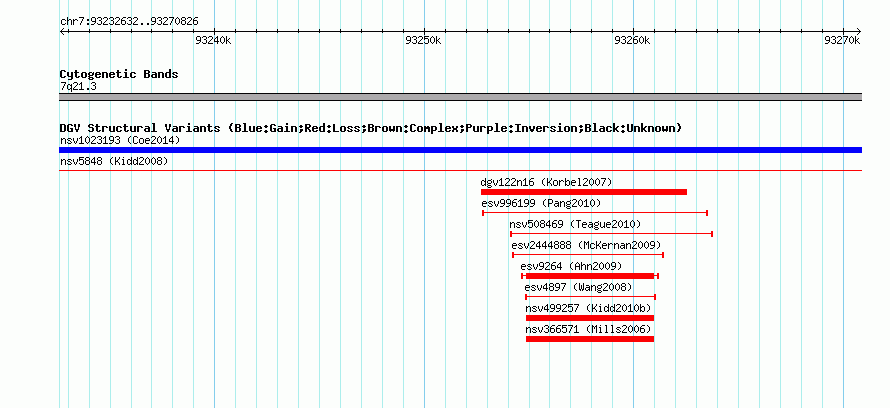
Task: Open the nsv499257 (Kidd2010b) label
Action: (x=588, y=308)
